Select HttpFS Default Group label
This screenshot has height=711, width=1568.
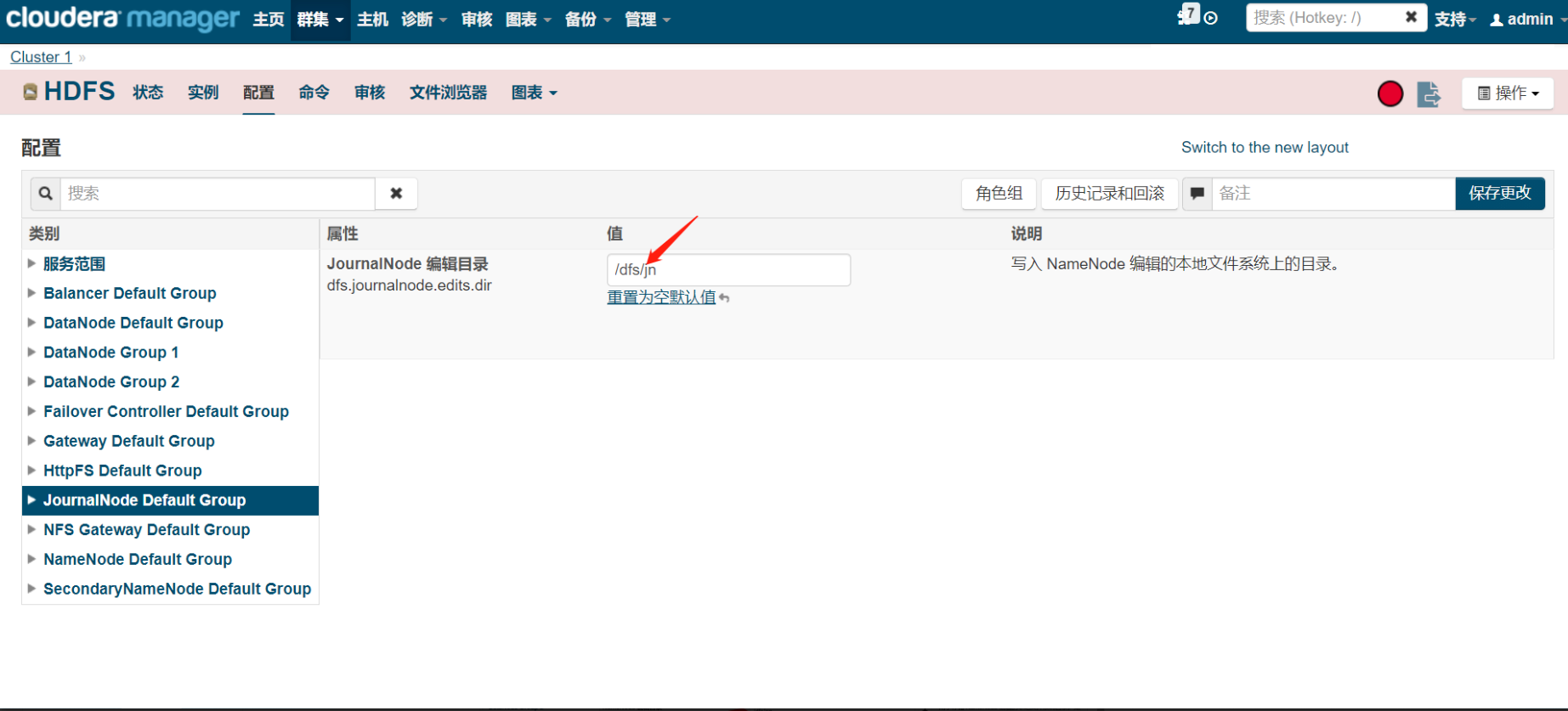click(122, 471)
